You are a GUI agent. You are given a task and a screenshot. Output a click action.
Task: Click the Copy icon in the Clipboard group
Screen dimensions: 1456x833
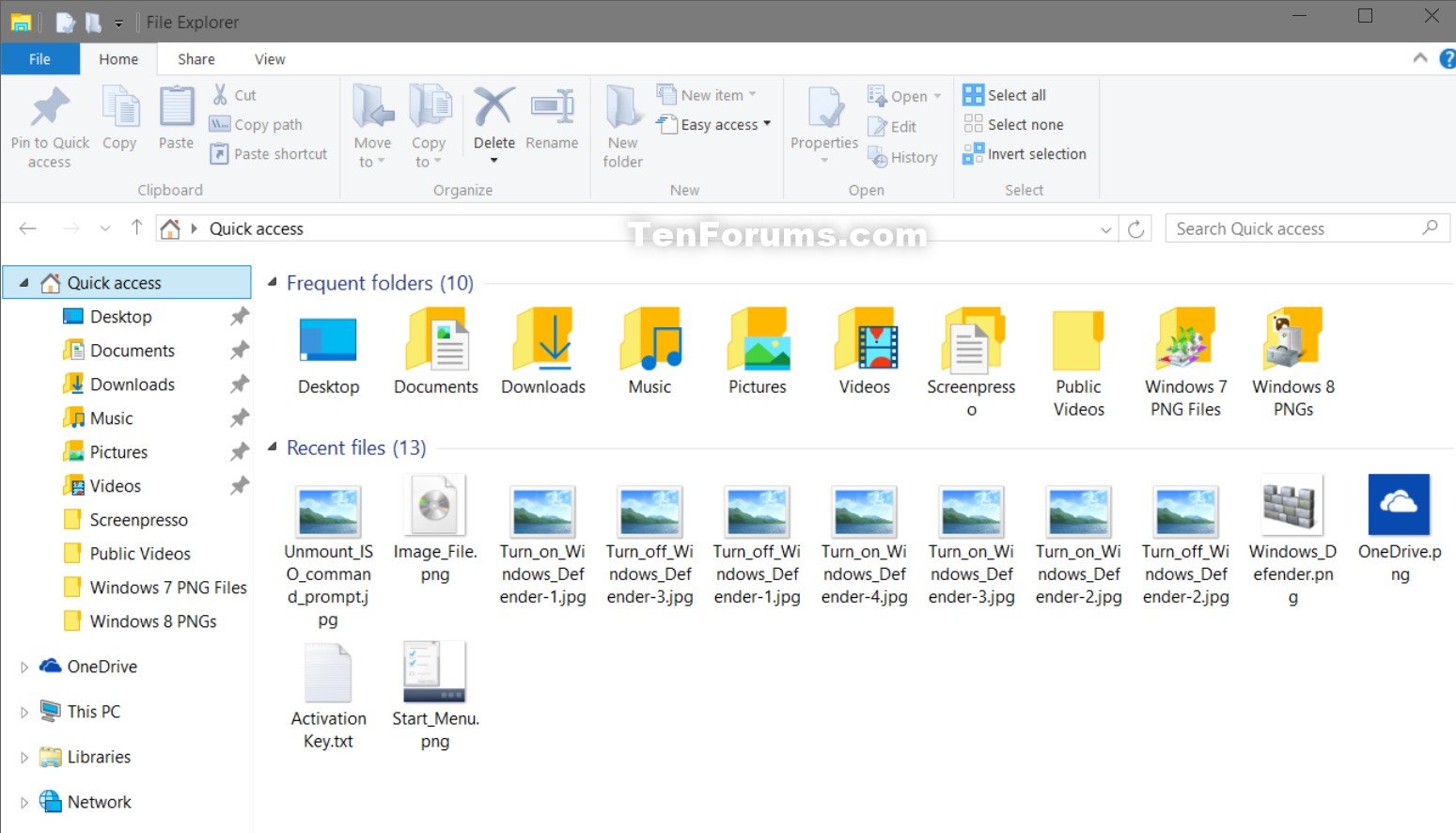(x=119, y=120)
